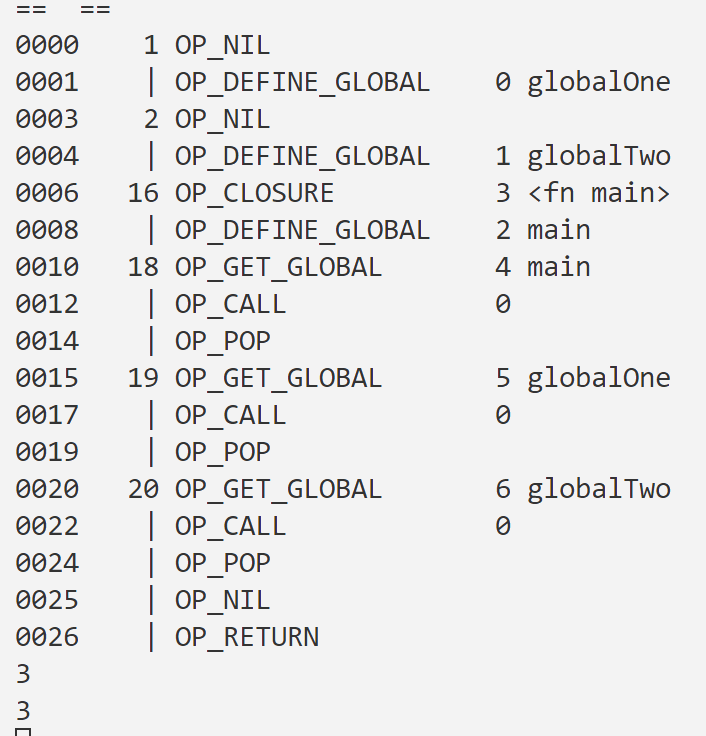Click line number 20 beside offset 0020
This screenshot has width=706, height=736.
coord(143,489)
